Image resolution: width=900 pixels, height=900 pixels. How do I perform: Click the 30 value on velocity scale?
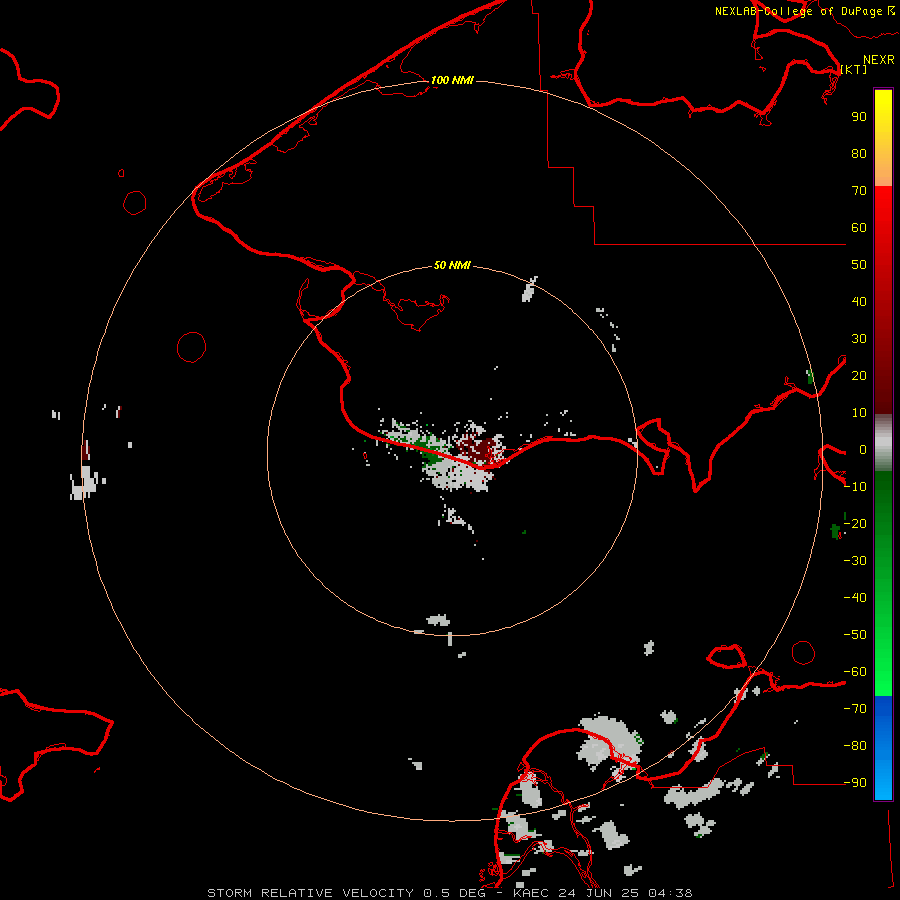click(859, 339)
